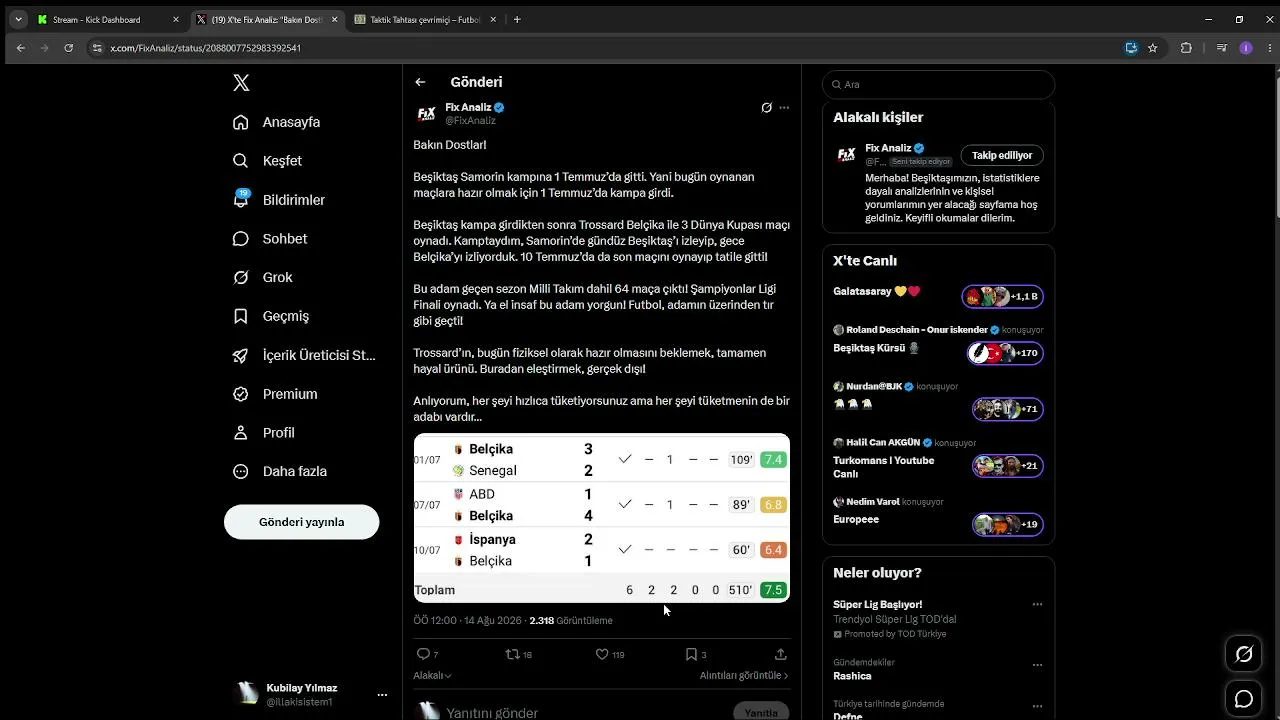
Task: Click the Grok icon on the post header
Action: (x=766, y=108)
